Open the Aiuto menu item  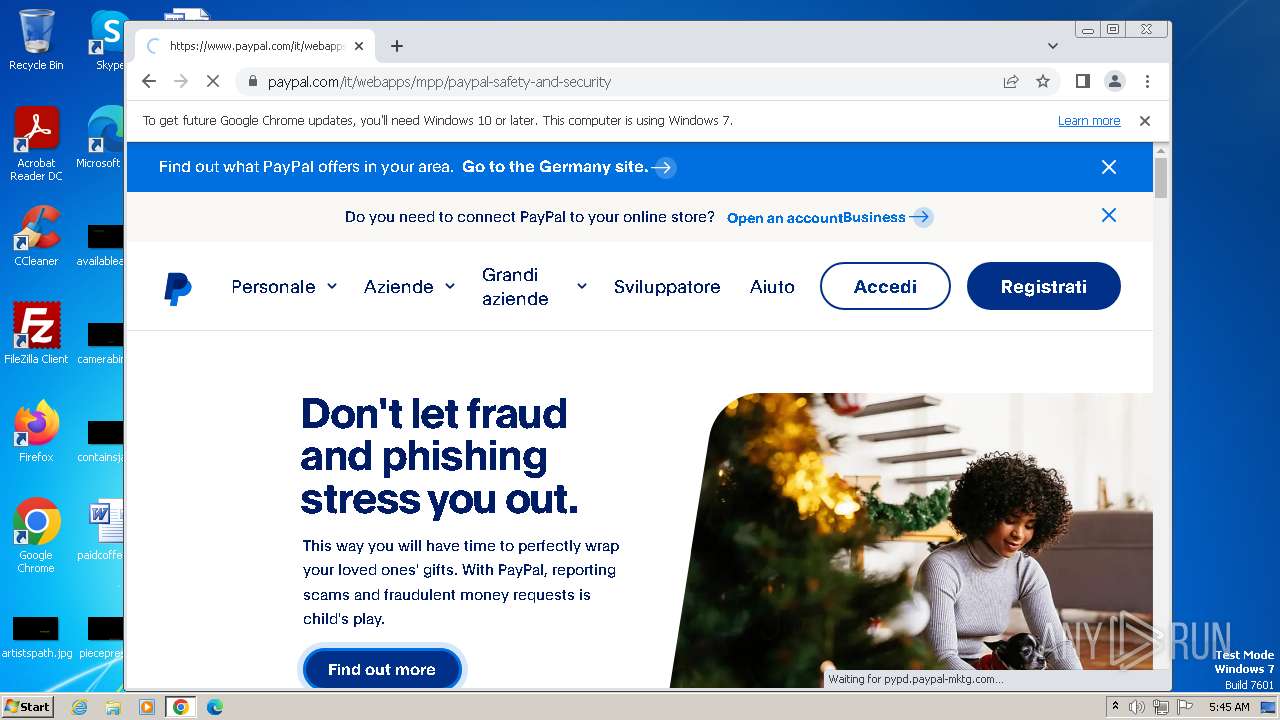772,287
